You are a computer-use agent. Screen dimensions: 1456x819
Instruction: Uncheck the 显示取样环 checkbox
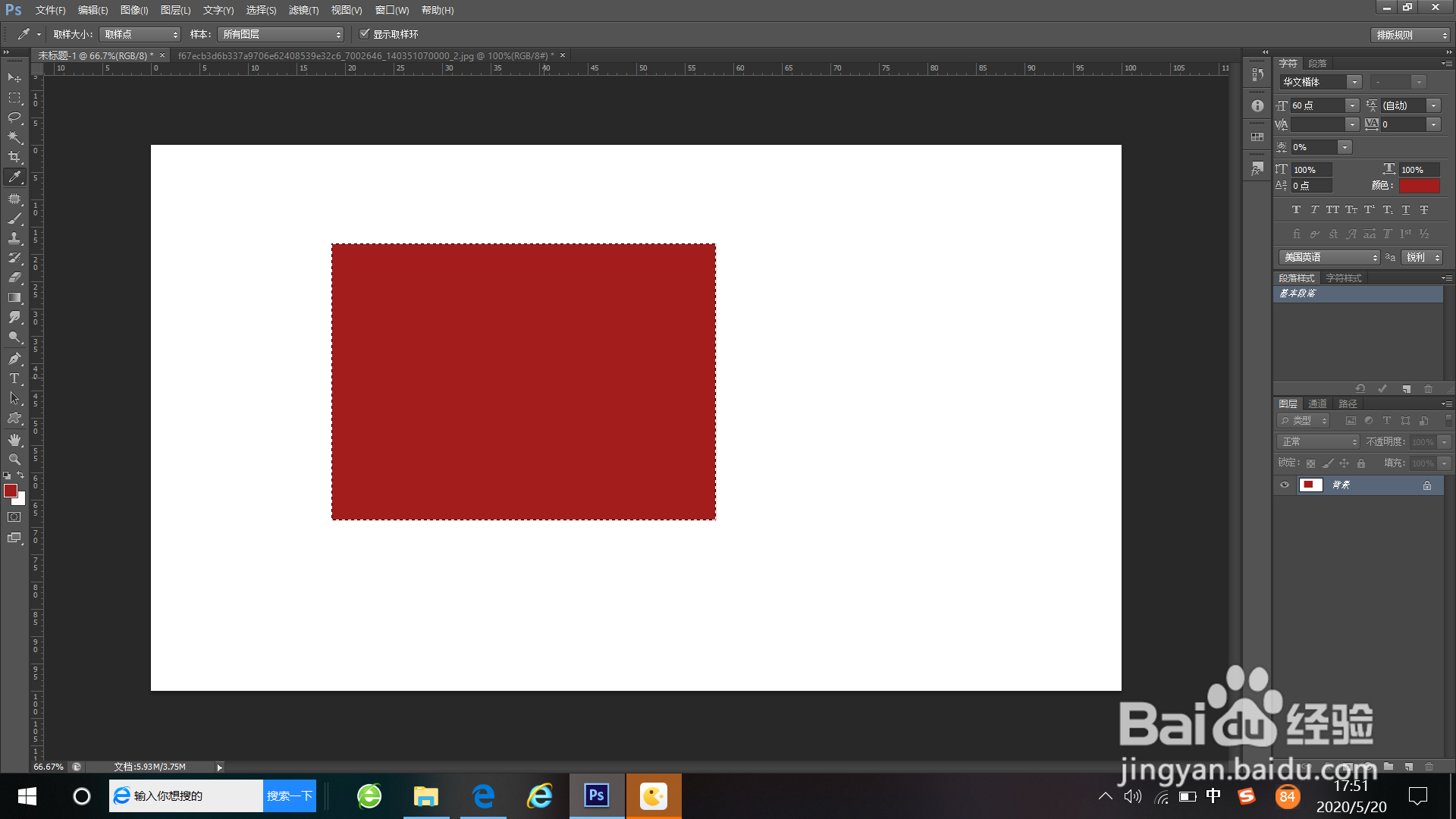click(365, 34)
